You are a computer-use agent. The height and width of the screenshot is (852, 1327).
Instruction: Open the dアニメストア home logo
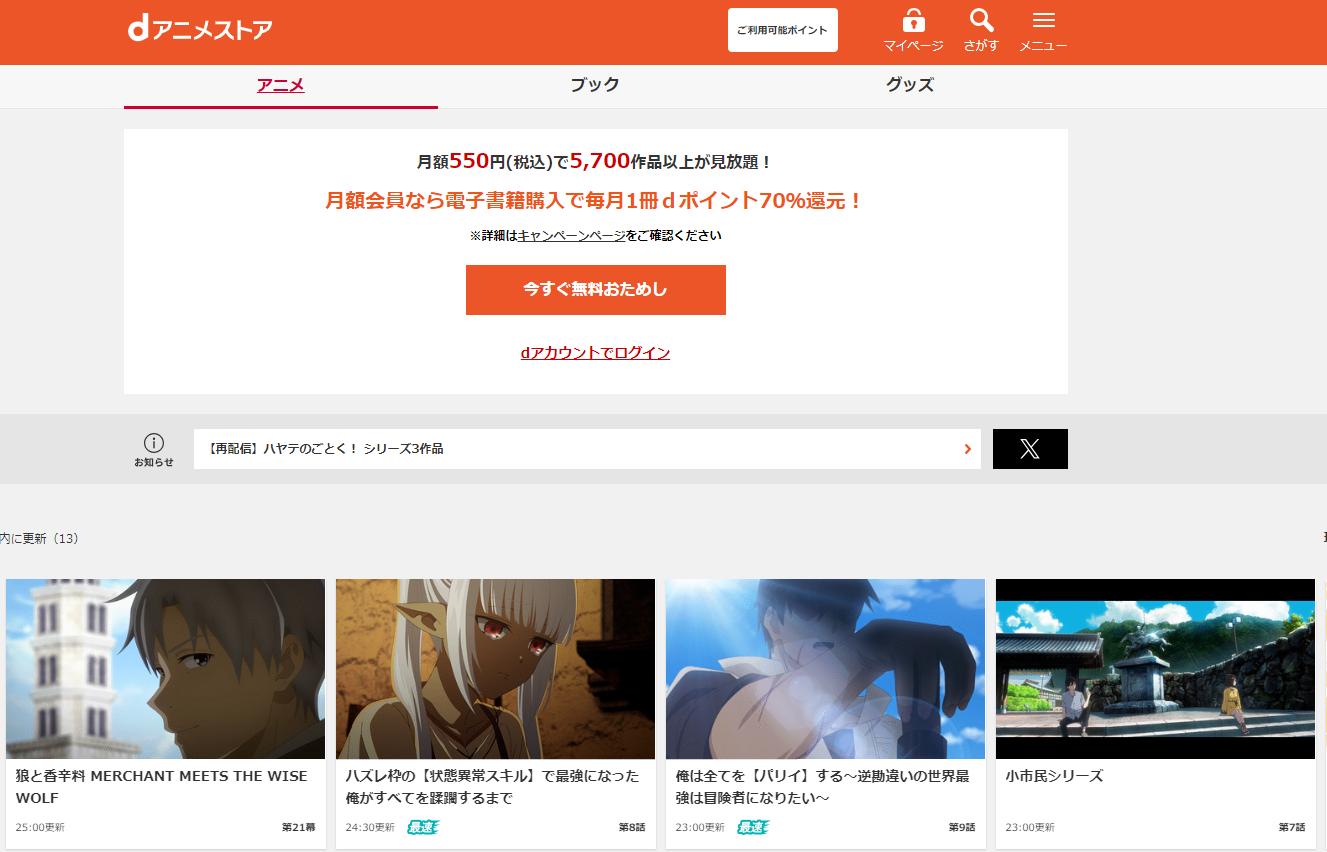tap(200, 30)
